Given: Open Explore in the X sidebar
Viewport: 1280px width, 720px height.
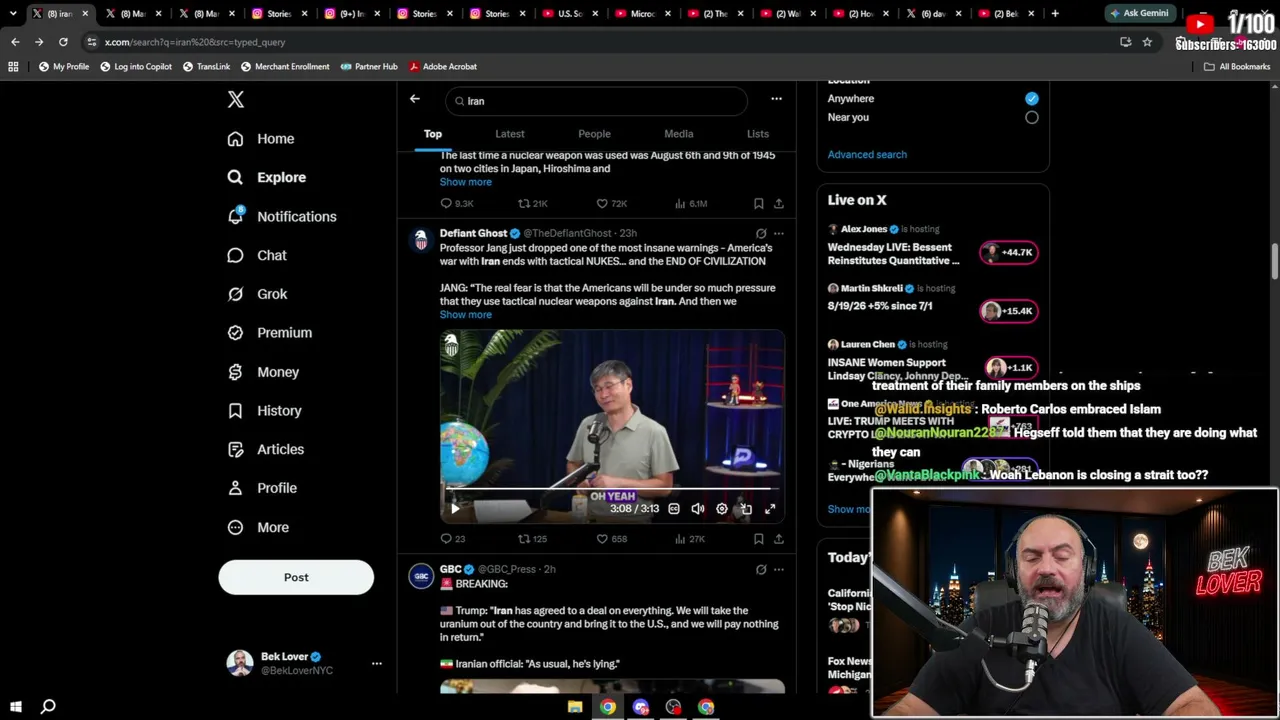Looking at the screenshot, I should 267,177.
